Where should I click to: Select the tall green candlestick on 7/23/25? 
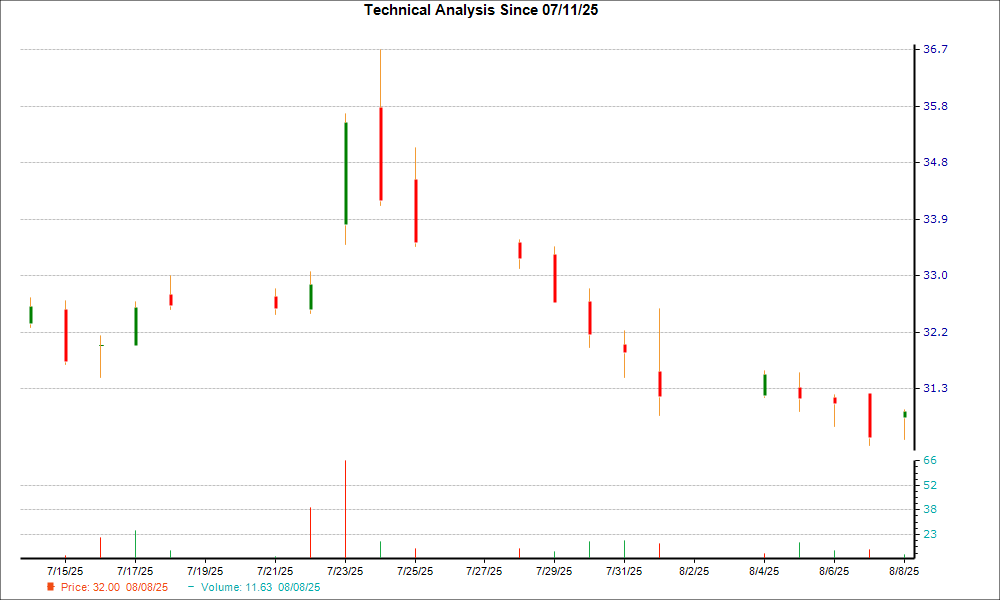tap(346, 173)
